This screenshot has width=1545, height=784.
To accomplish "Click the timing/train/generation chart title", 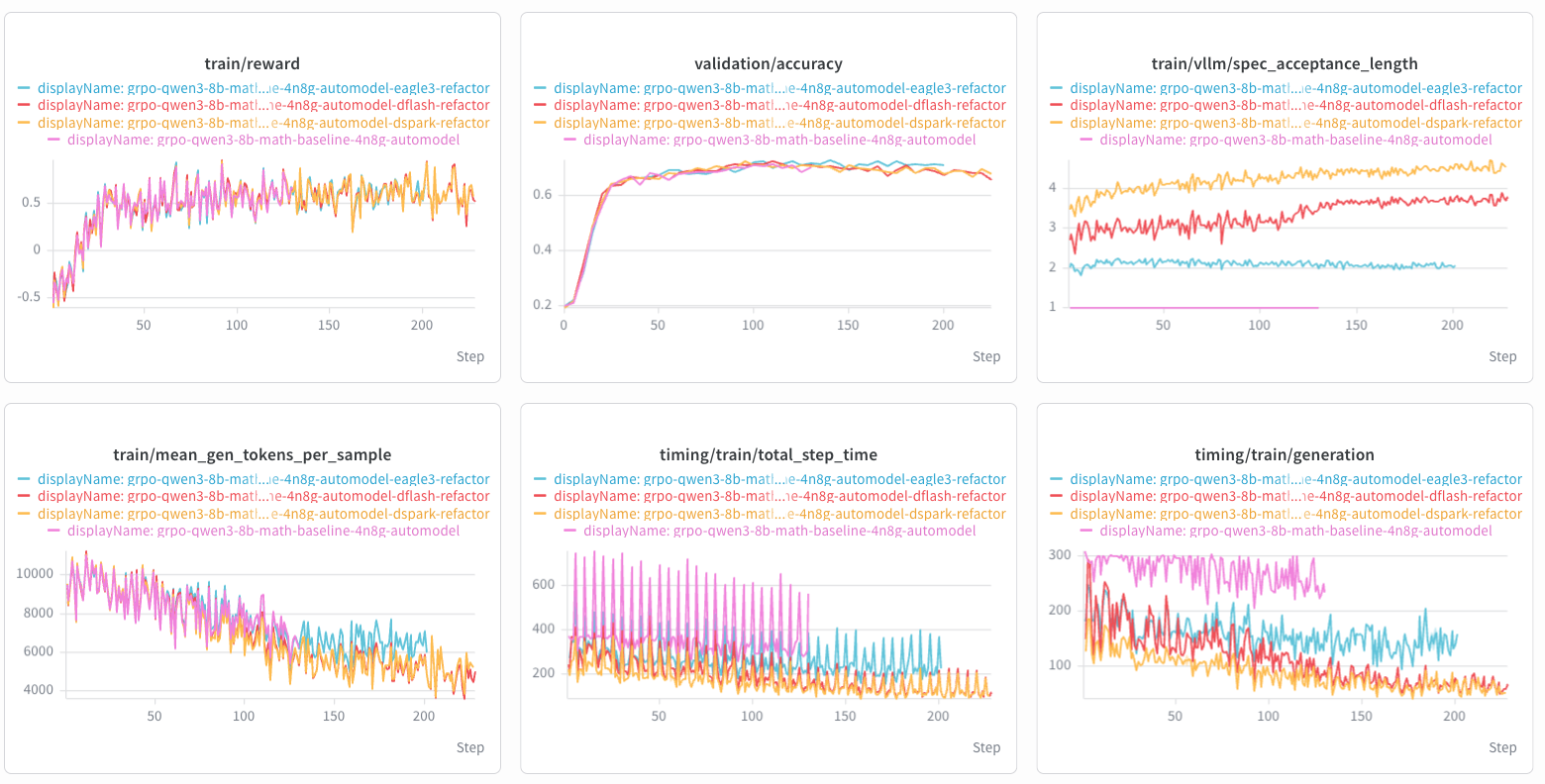I will tap(1285, 455).
